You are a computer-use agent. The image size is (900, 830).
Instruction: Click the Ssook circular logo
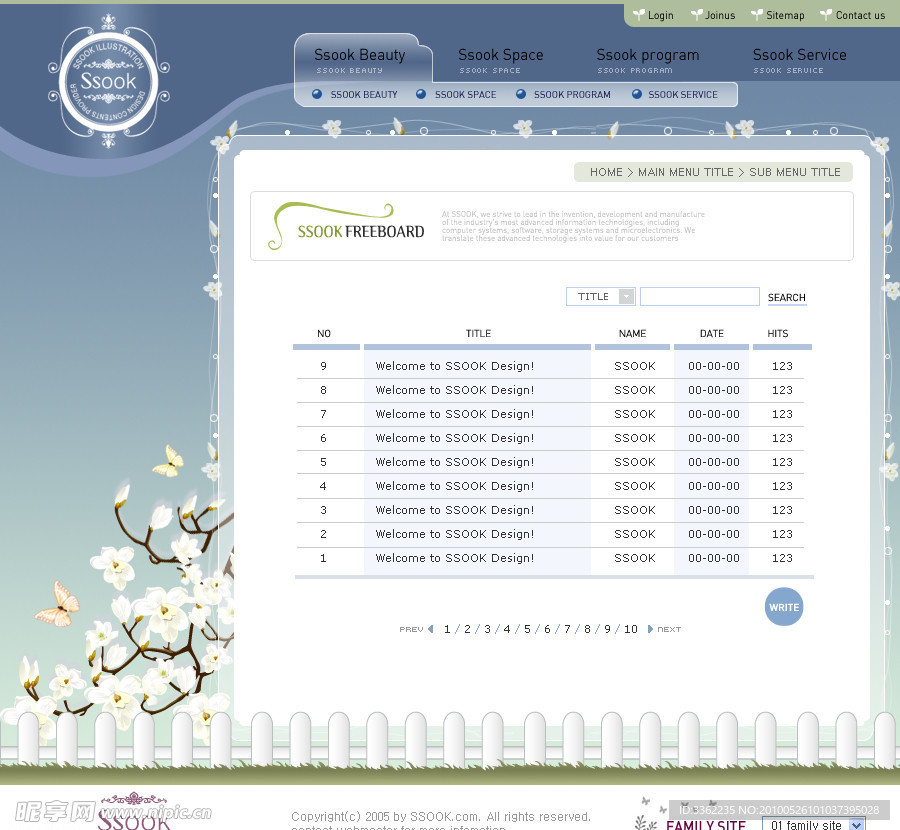pos(109,81)
